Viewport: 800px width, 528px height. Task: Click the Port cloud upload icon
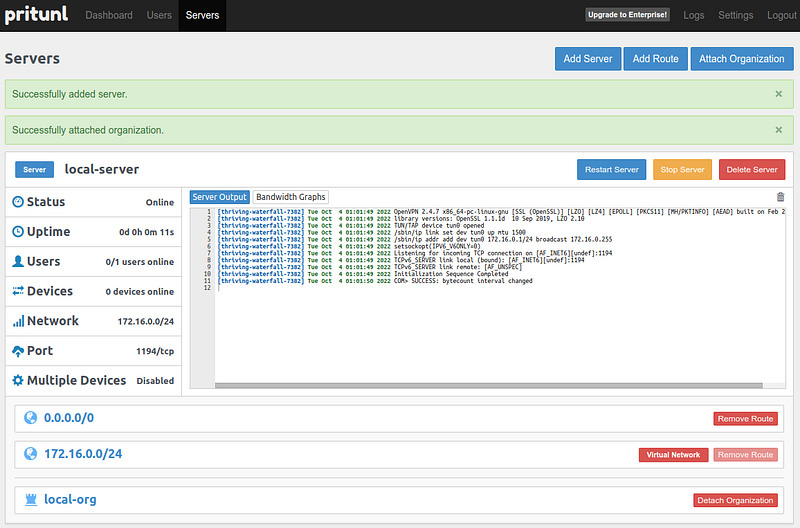[18, 351]
